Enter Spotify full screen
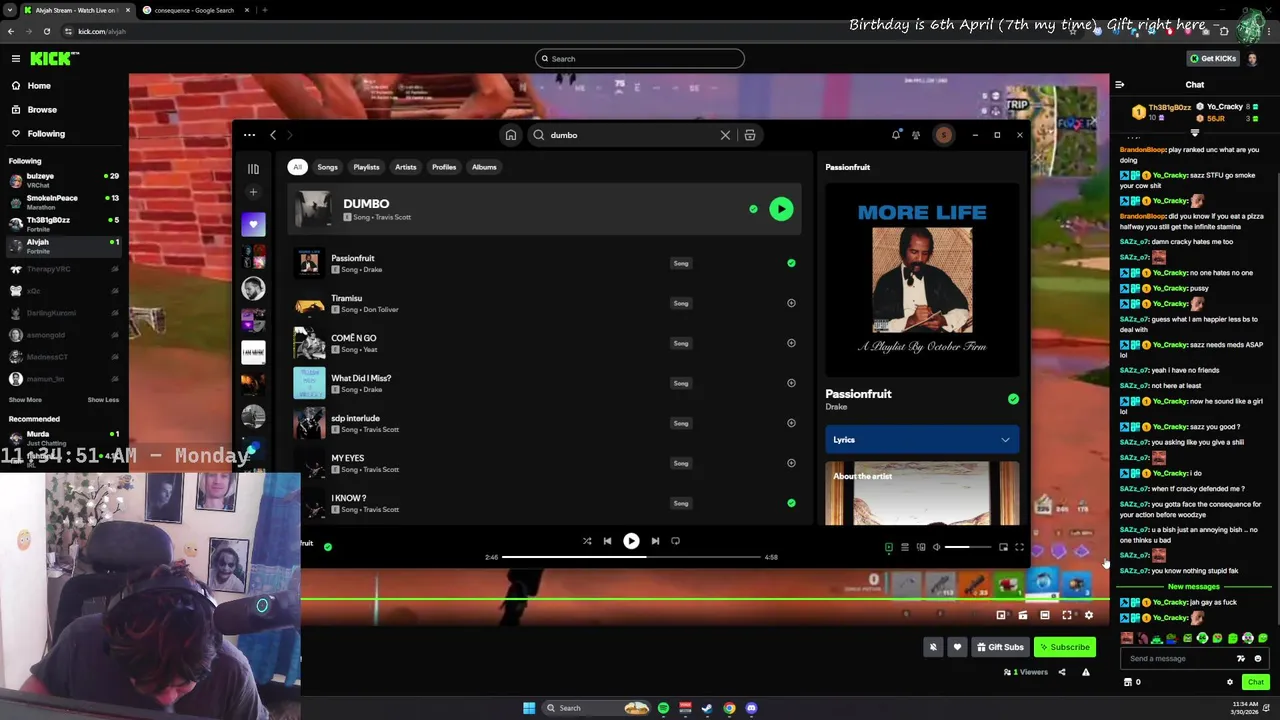This screenshot has height=720, width=1280. [x=1019, y=547]
